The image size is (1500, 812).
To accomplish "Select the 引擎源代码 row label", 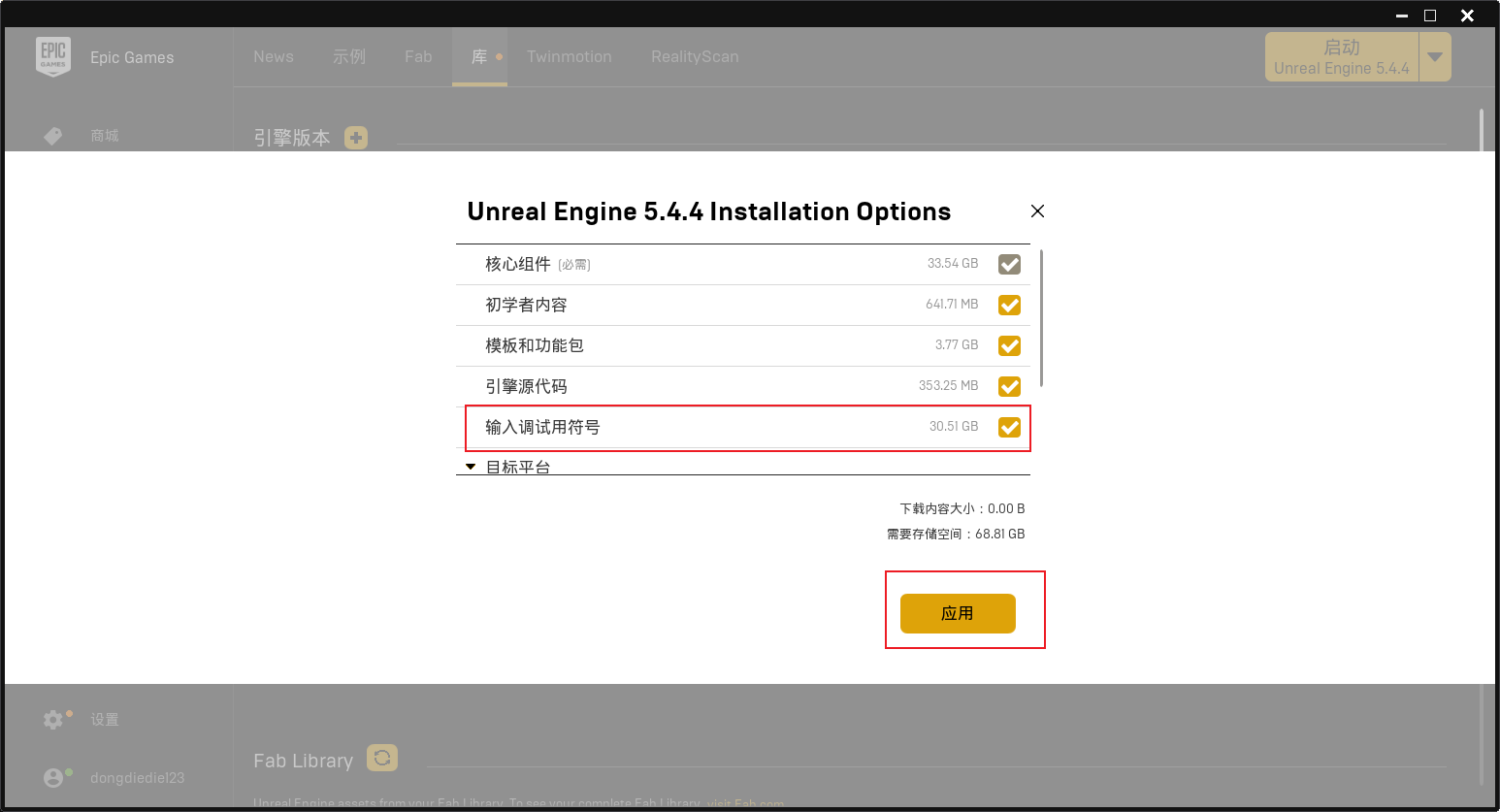I will pos(526,386).
